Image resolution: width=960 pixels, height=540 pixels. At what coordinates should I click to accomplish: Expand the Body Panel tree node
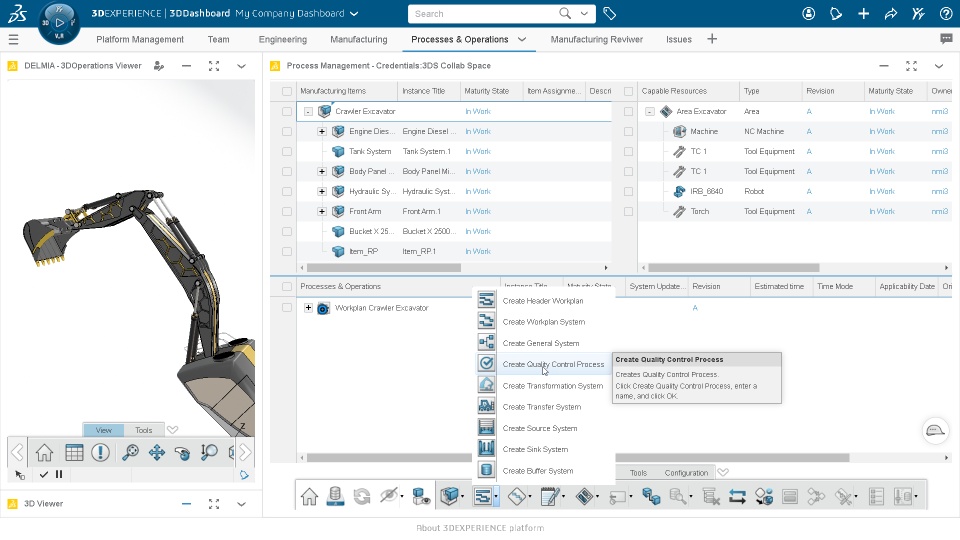click(x=321, y=171)
